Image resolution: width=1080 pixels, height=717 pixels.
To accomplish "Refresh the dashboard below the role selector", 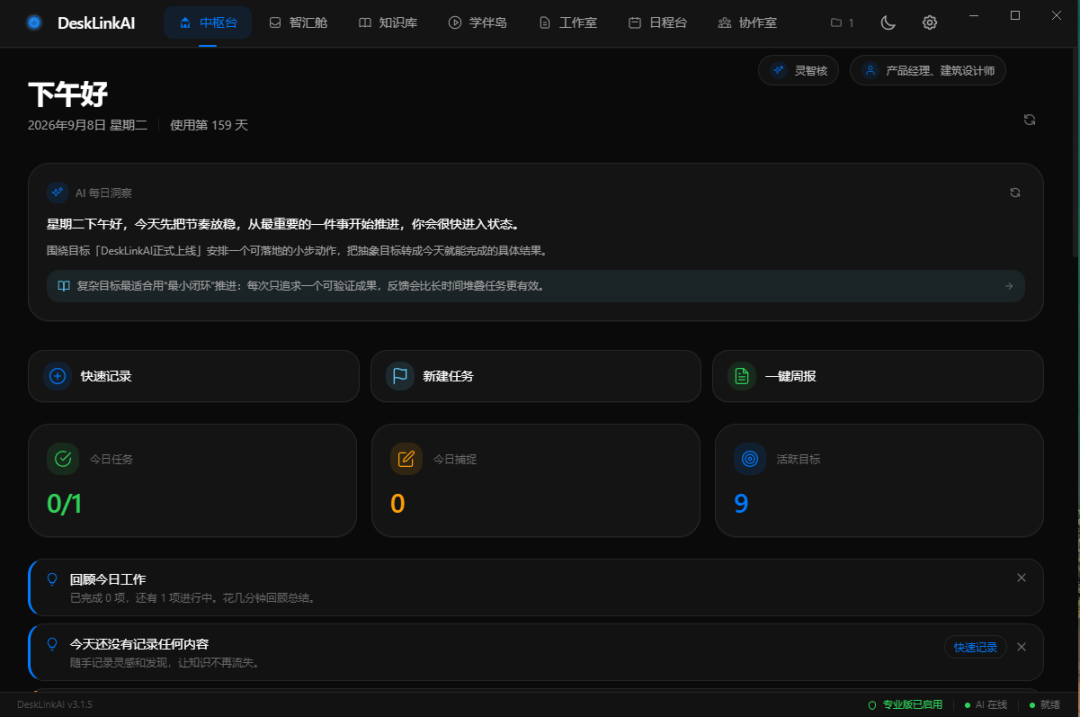I will (1029, 120).
